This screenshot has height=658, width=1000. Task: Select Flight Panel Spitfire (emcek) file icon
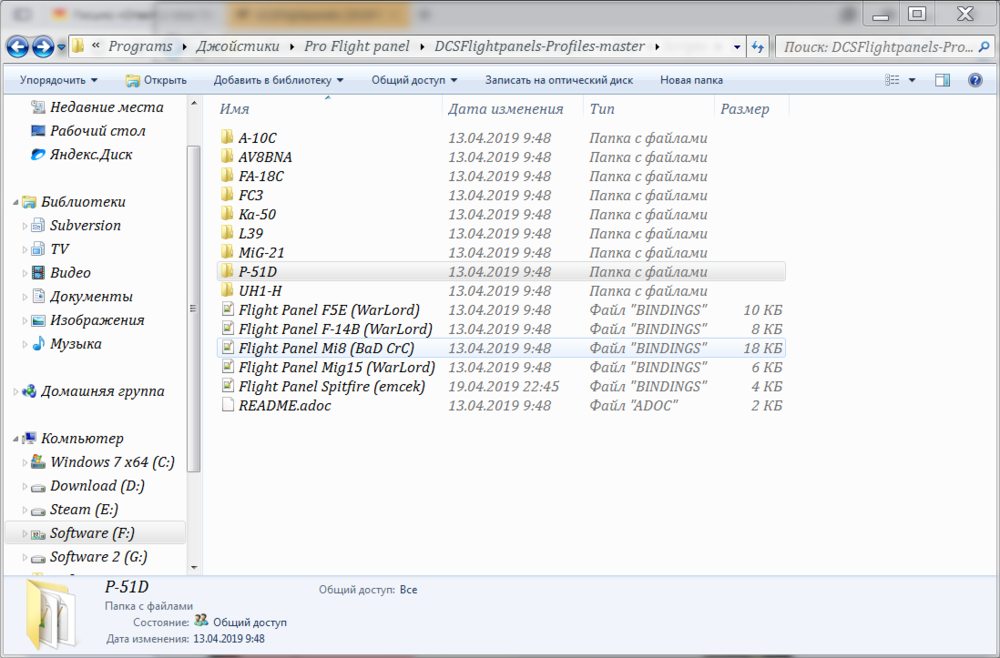pyautogui.click(x=227, y=386)
